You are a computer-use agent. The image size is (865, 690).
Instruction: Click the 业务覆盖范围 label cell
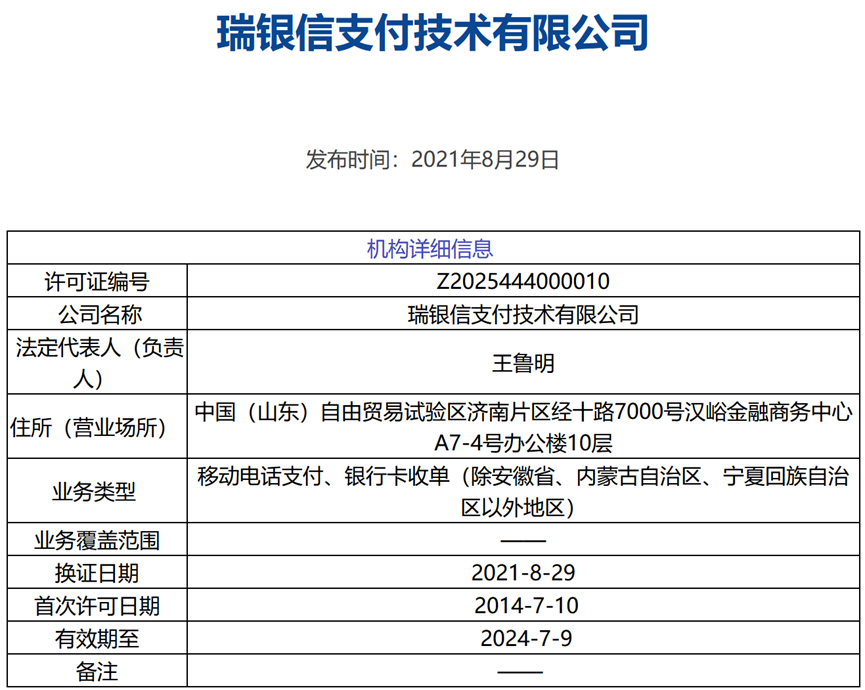[97, 540]
